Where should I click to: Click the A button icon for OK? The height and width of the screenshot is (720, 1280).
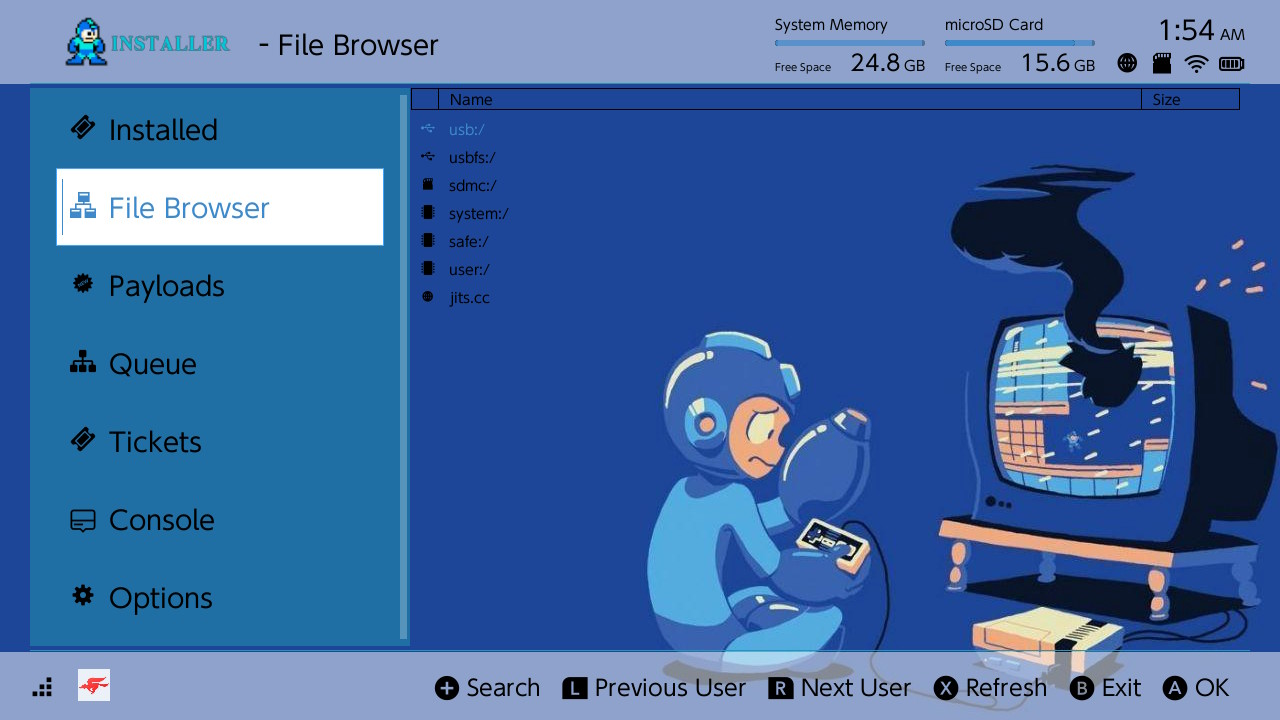pyautogui.click(x=1175, y=688)
